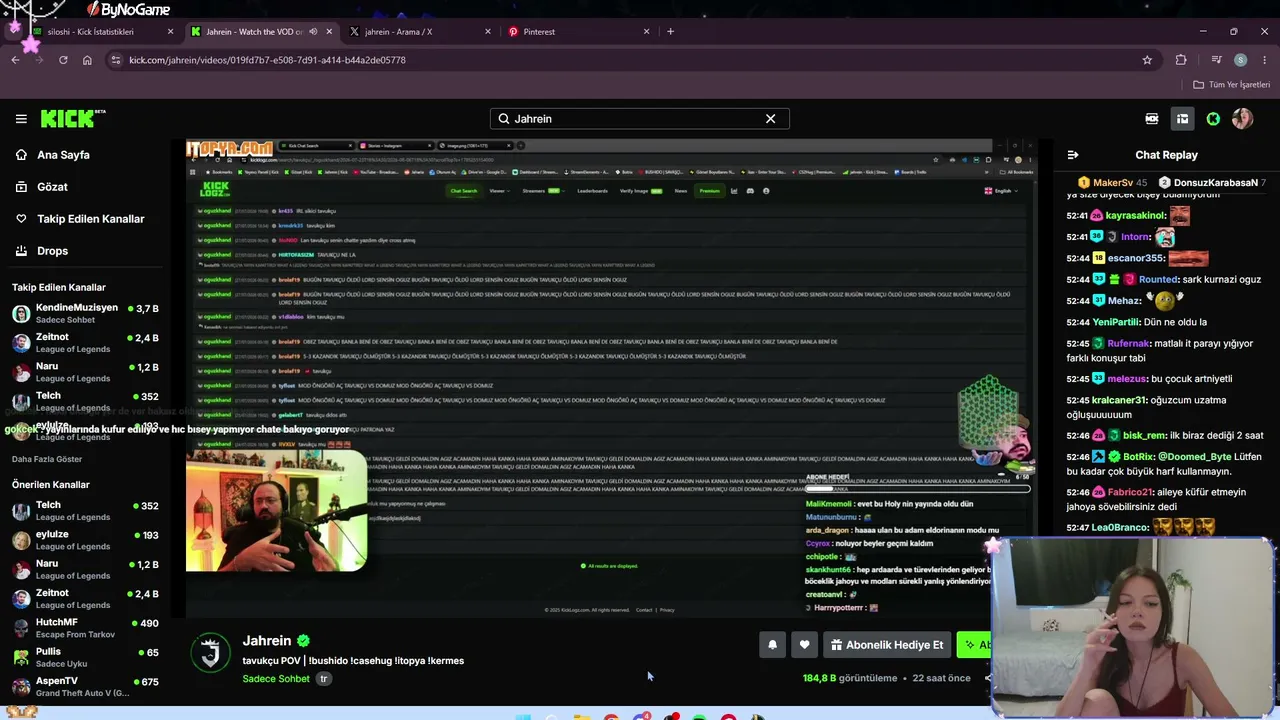The width and height of the screenshot is (1280, 720).
Task: Open Pullis recommended channel
Action: (x=85, y=657)
